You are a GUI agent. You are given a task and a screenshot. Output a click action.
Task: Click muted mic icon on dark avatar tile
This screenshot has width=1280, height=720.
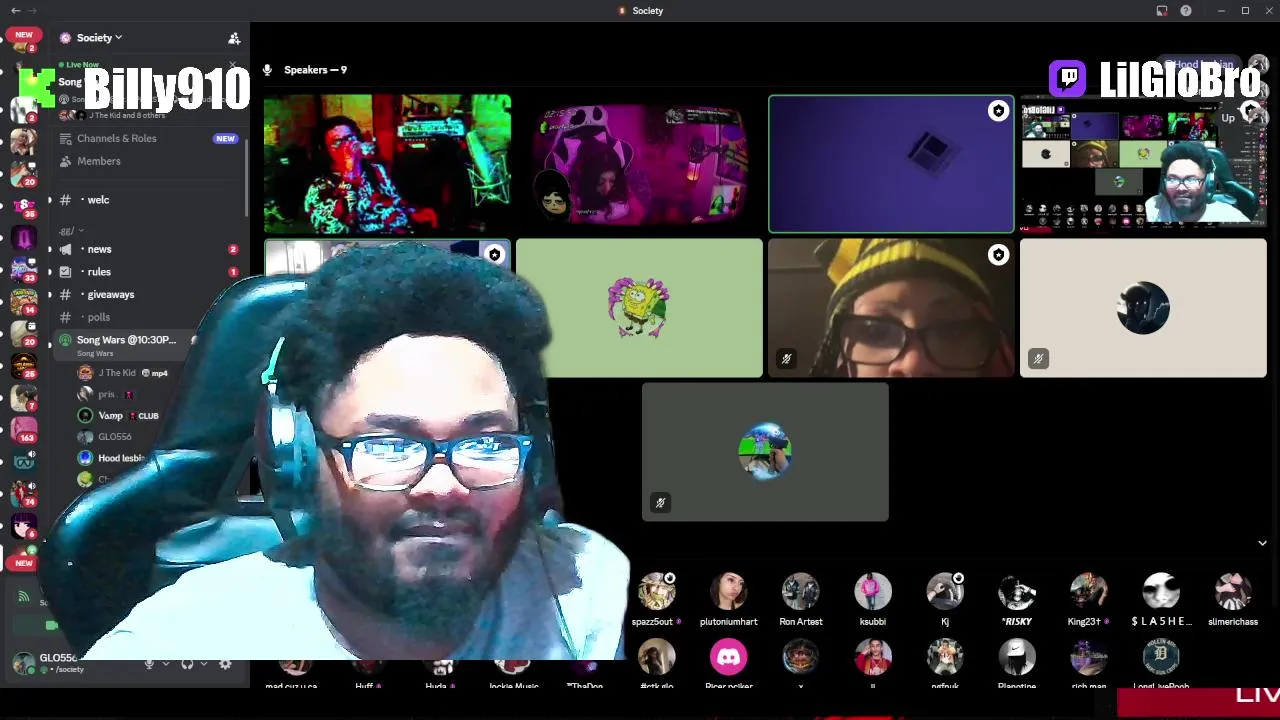pyautogui.click(x=1038, y=358)
